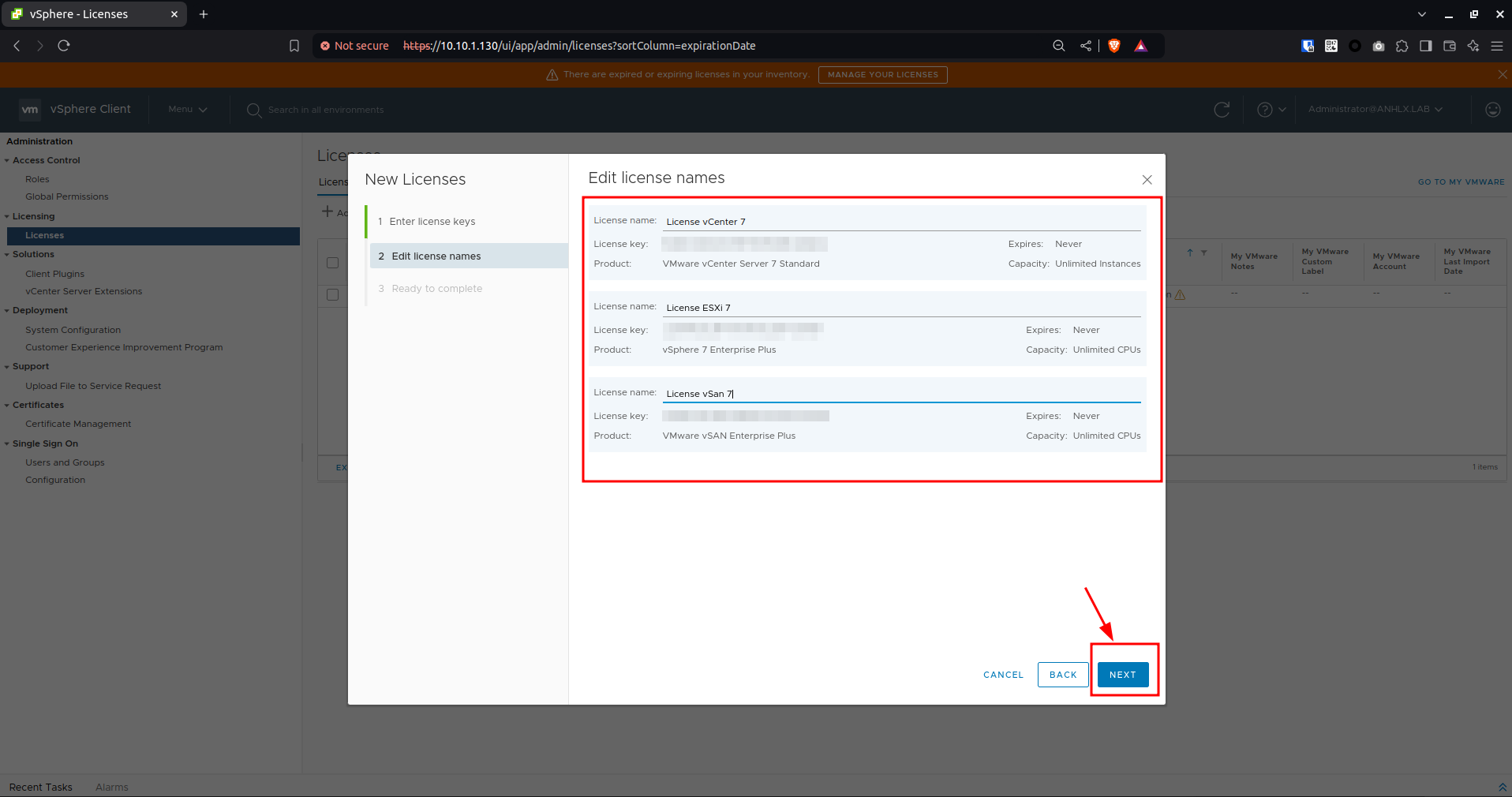Click the browser reload button
Image resolution: width=1512 pixels, height=797 pixels.
(64, 46)
